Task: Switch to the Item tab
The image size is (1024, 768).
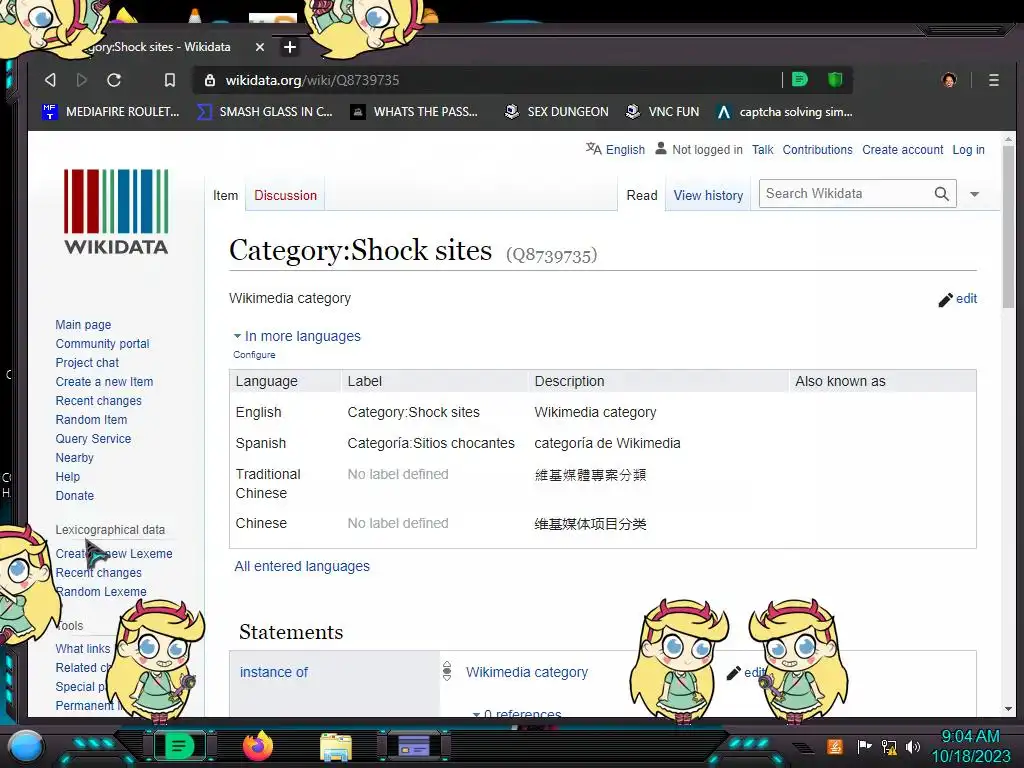Action: (x=225, y=195)
